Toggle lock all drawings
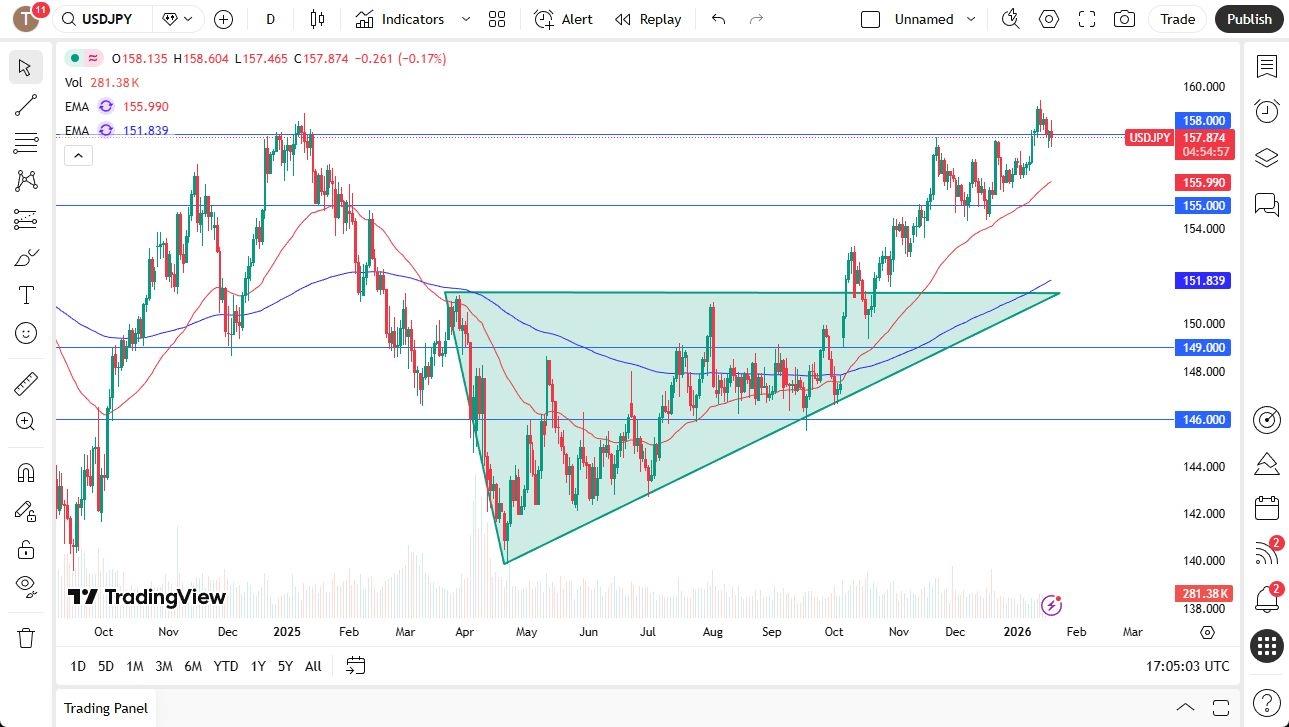1289x727 pixels. click(x=25, y=549)
